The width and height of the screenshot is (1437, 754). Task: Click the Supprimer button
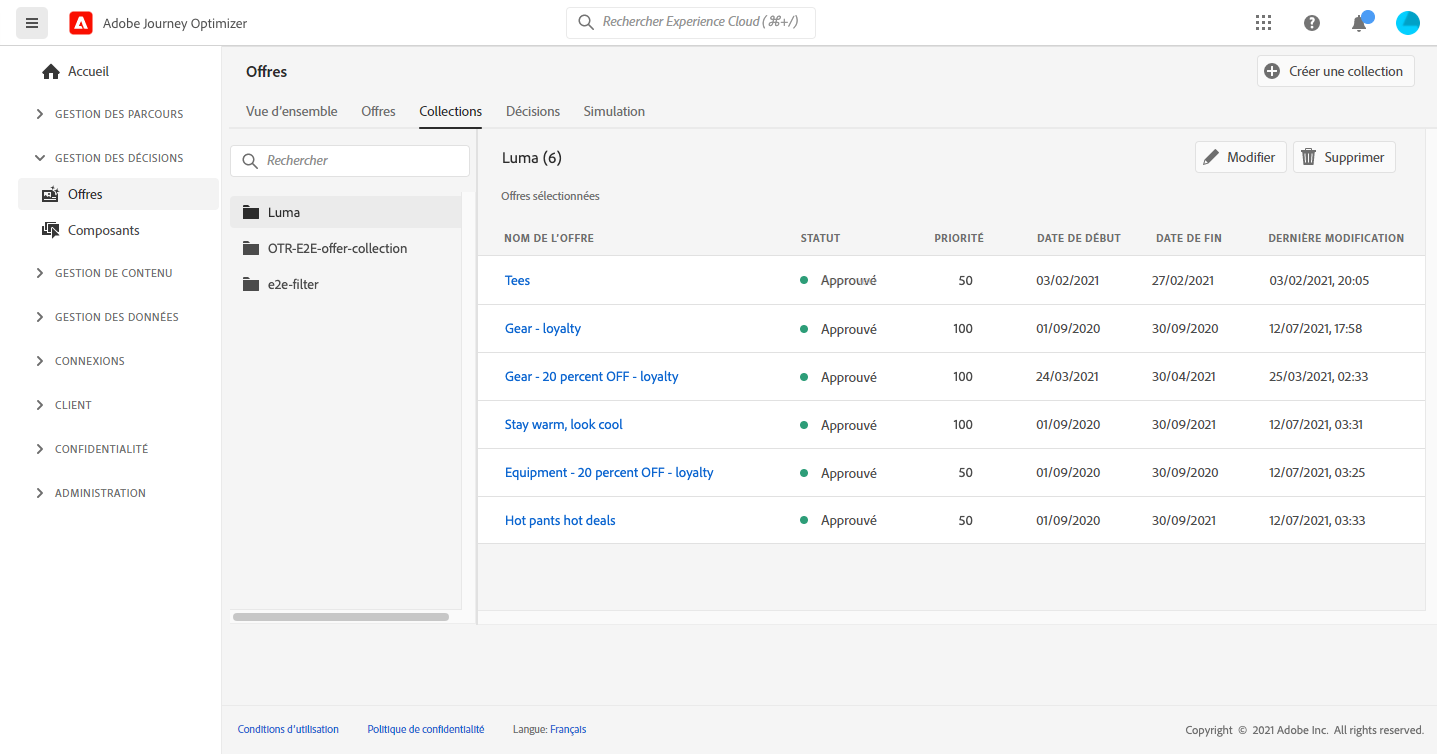(1343, 157)
